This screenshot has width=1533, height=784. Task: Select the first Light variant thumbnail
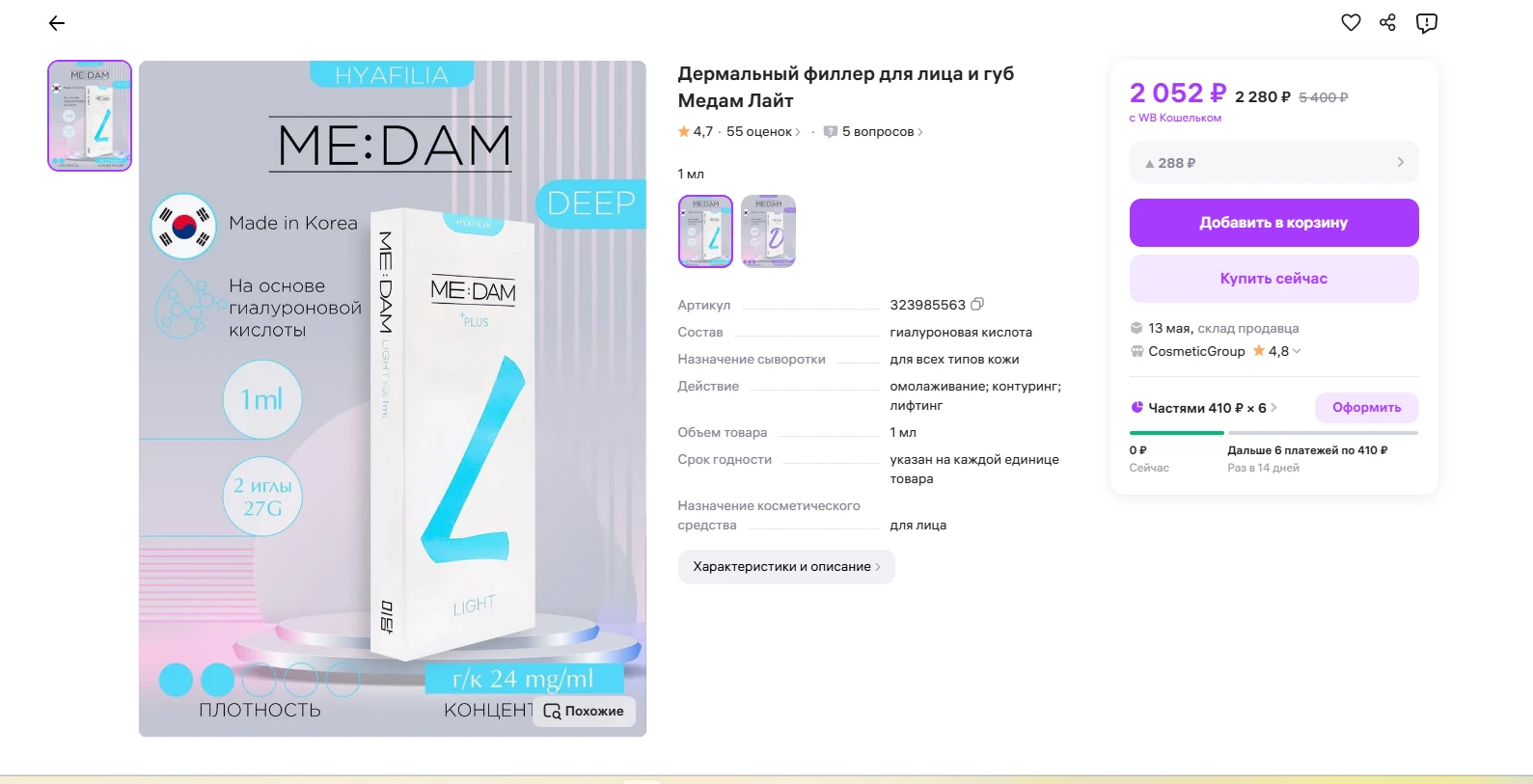tap(705, 231)
